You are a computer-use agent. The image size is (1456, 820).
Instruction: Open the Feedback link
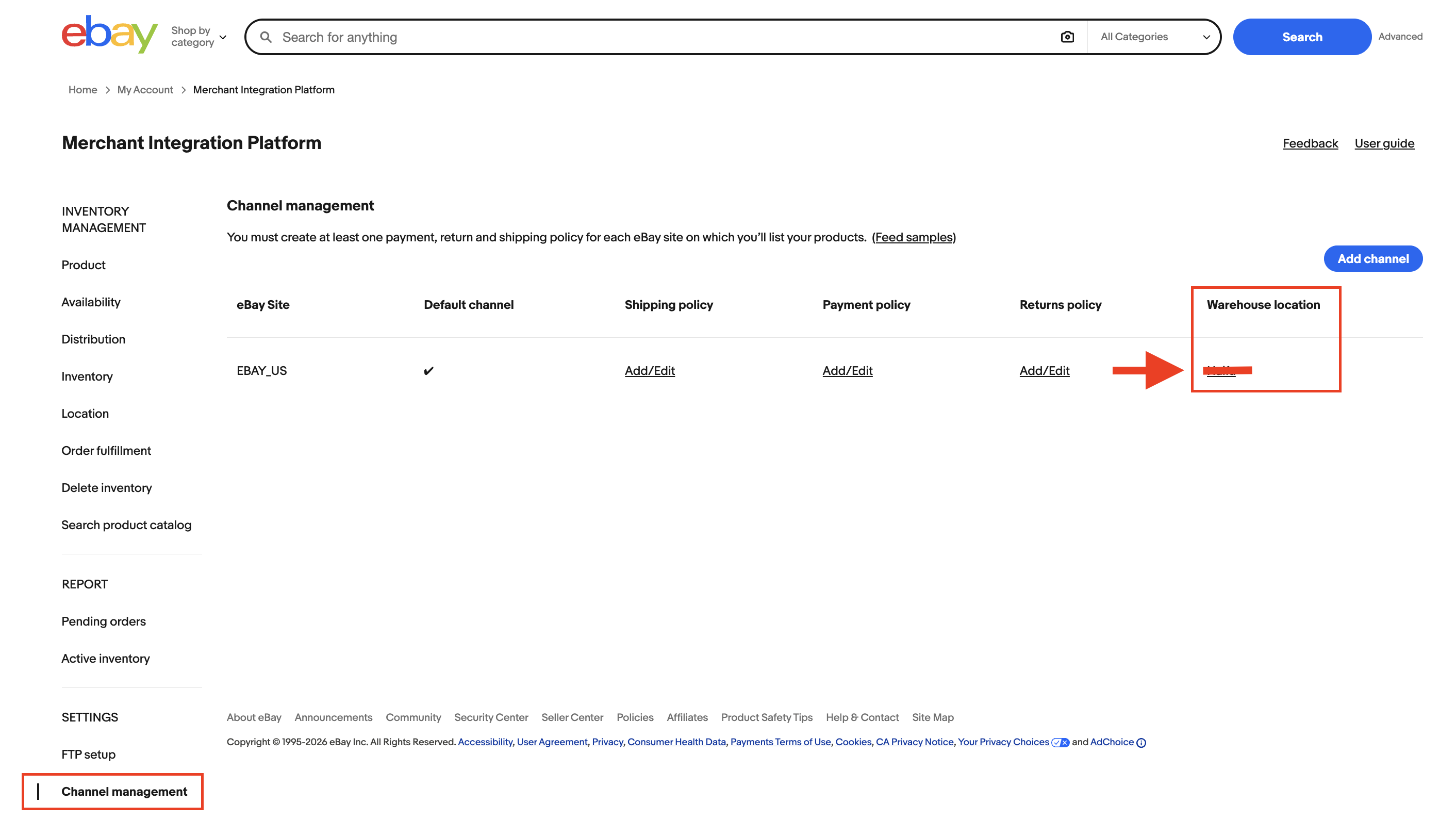[1310, 144]
